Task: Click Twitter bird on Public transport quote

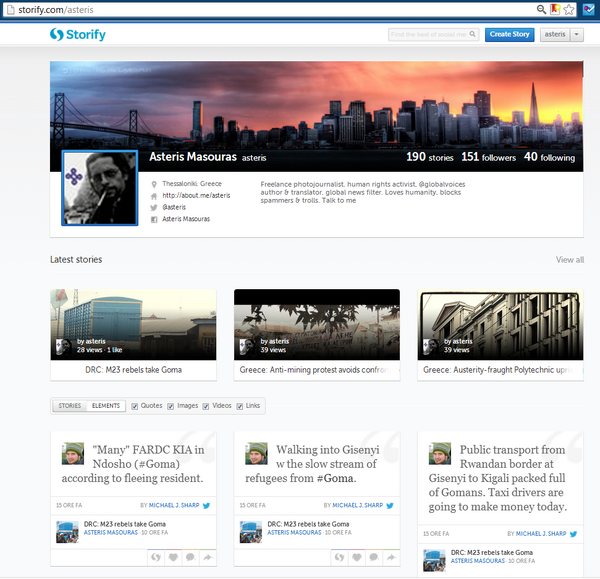Action: [573, 534]
